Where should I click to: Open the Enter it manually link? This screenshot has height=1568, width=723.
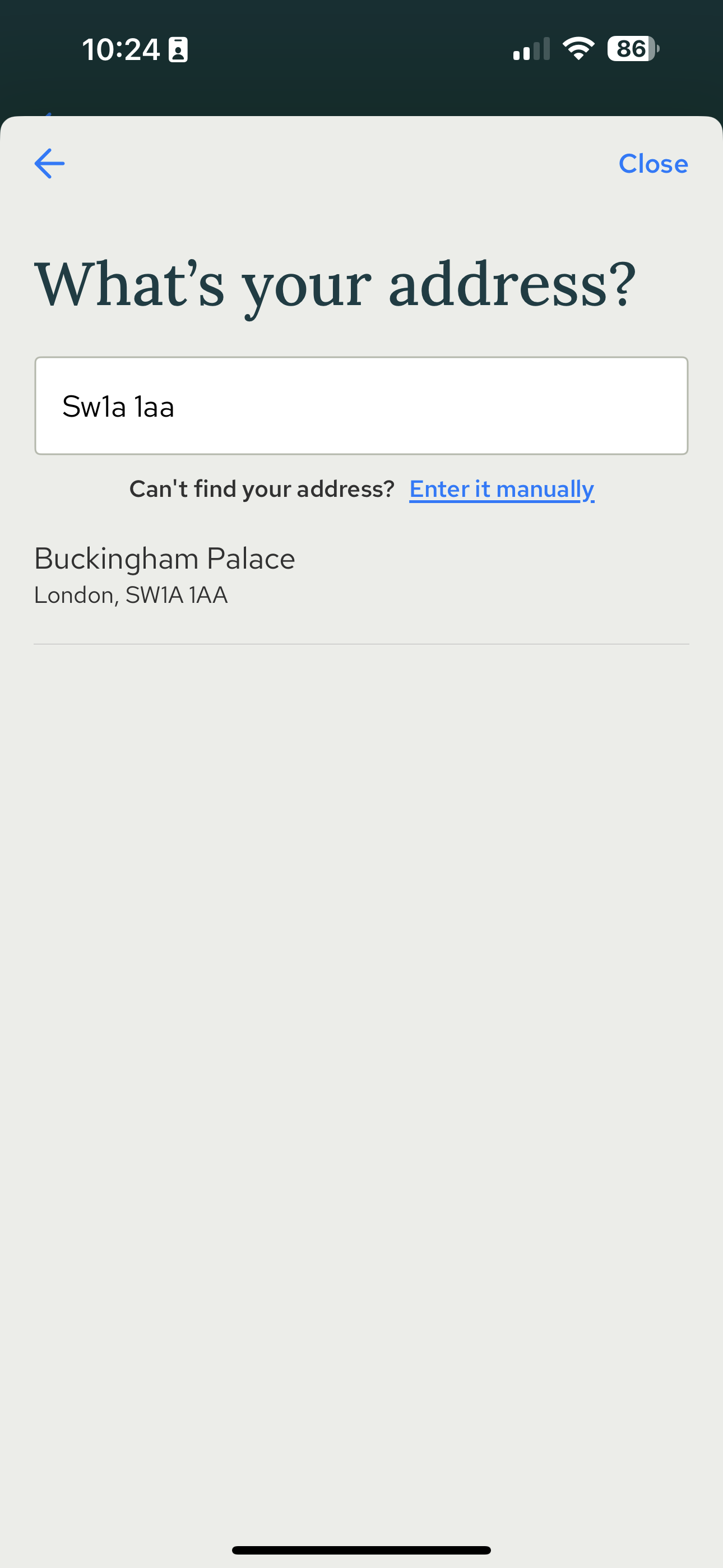(502, 489)
